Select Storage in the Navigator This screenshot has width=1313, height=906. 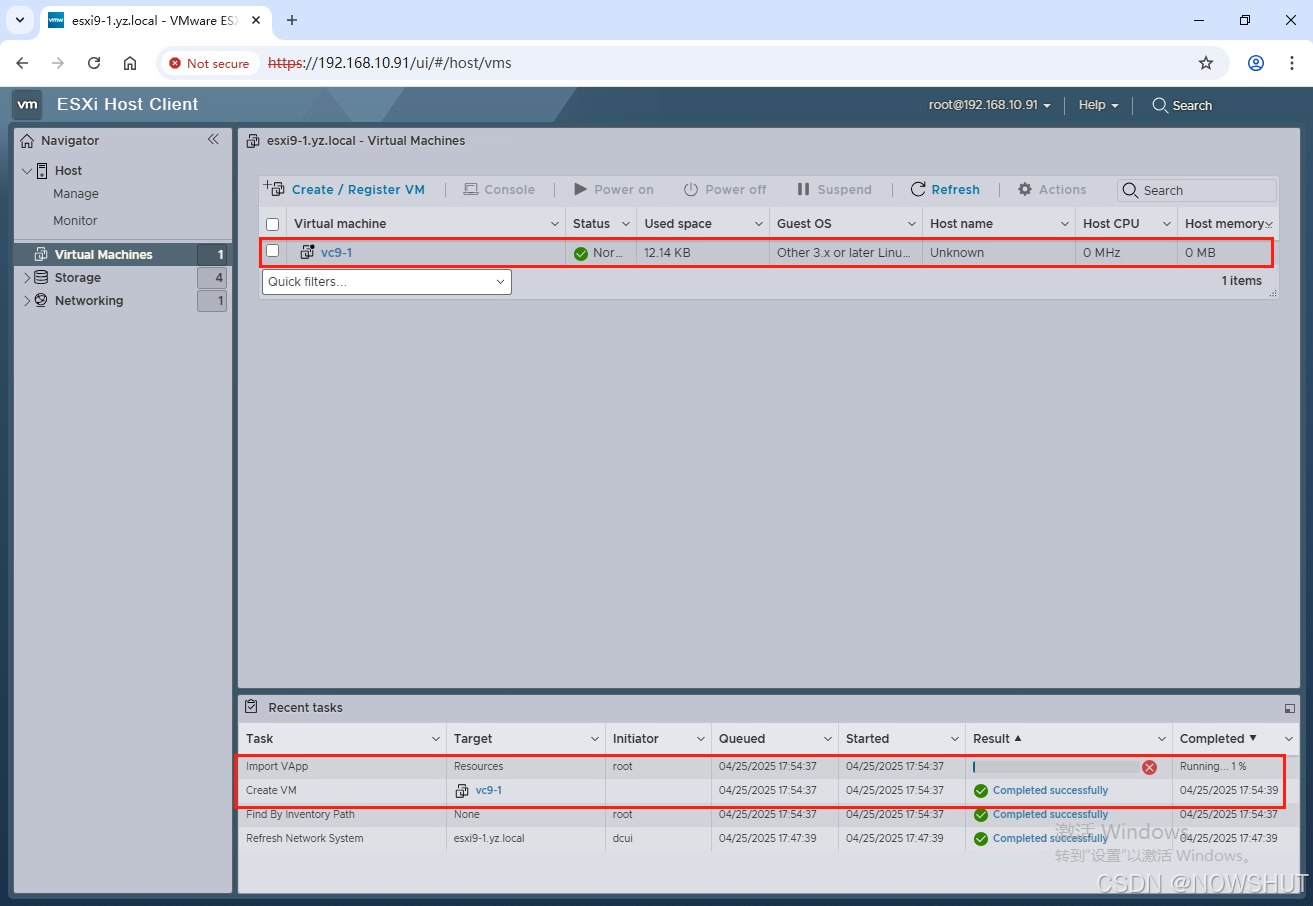click(x=78, y=277)
